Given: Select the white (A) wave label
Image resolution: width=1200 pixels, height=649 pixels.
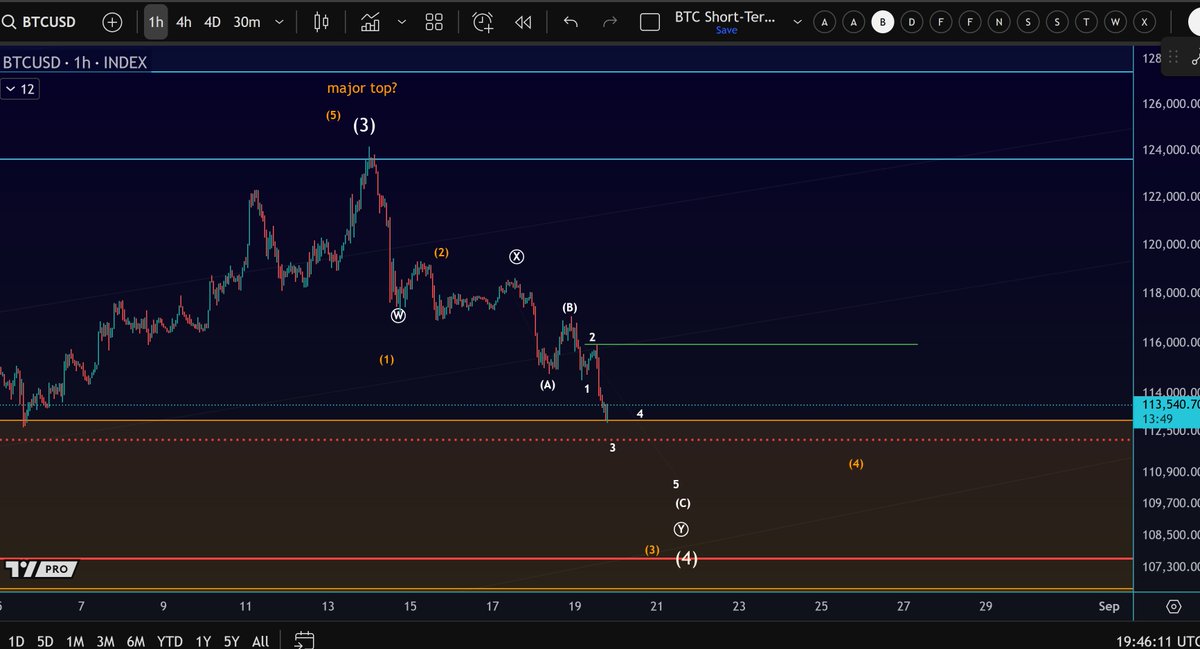Looking at the screenshot, I should (547, 384).
